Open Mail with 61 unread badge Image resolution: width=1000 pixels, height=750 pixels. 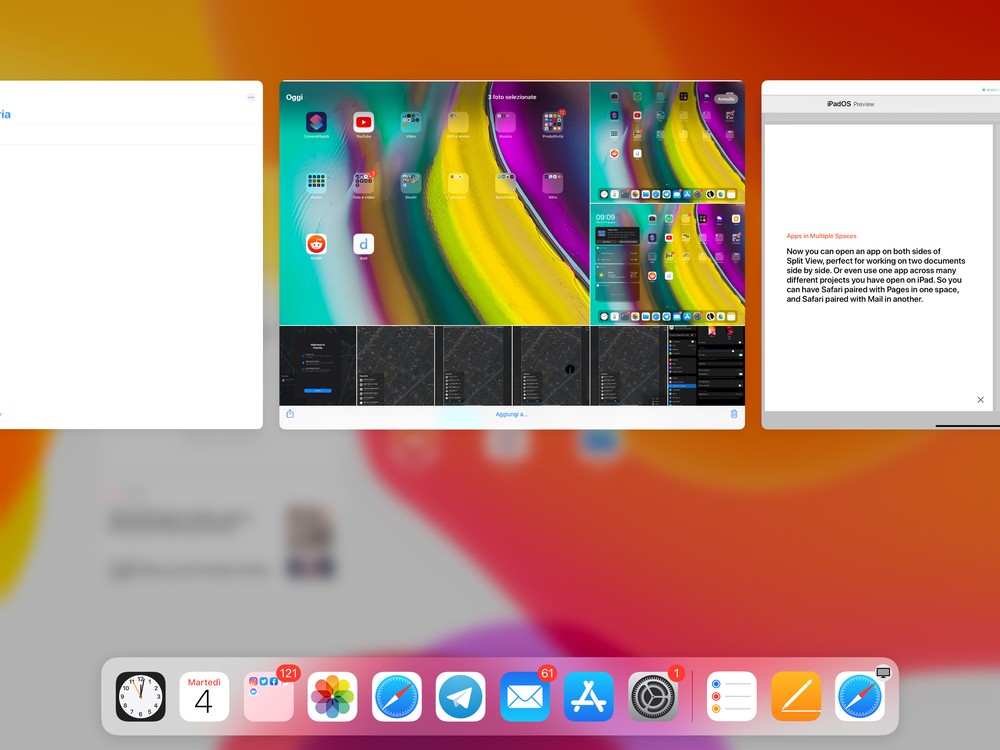coord(524,696)
